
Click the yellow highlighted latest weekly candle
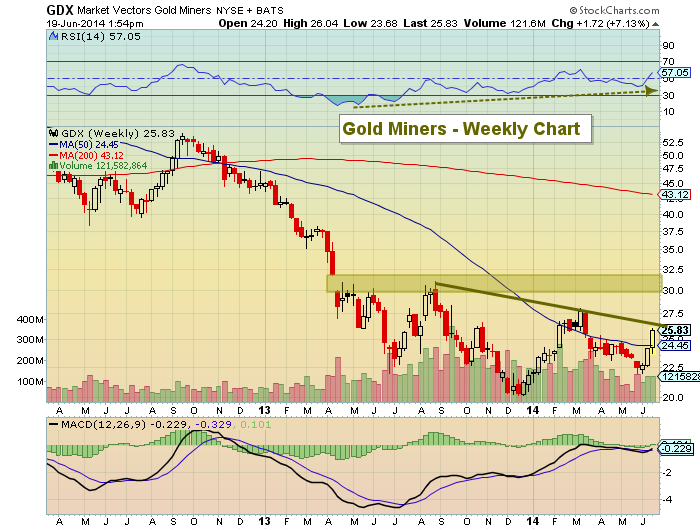653,339
